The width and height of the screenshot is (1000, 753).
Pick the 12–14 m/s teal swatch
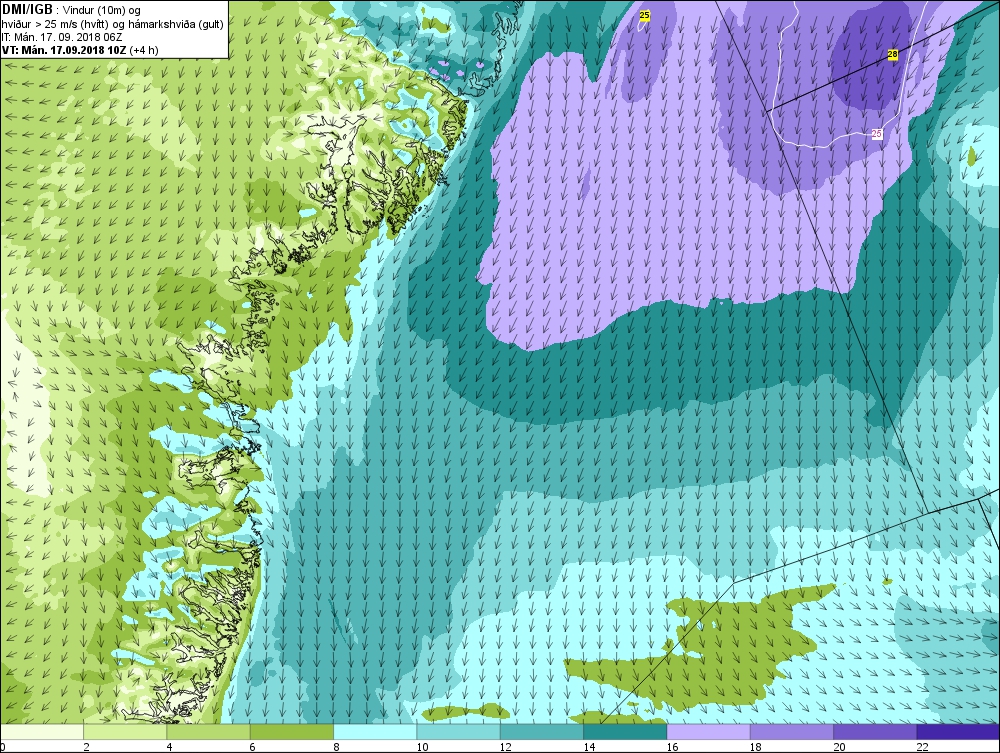541,732
